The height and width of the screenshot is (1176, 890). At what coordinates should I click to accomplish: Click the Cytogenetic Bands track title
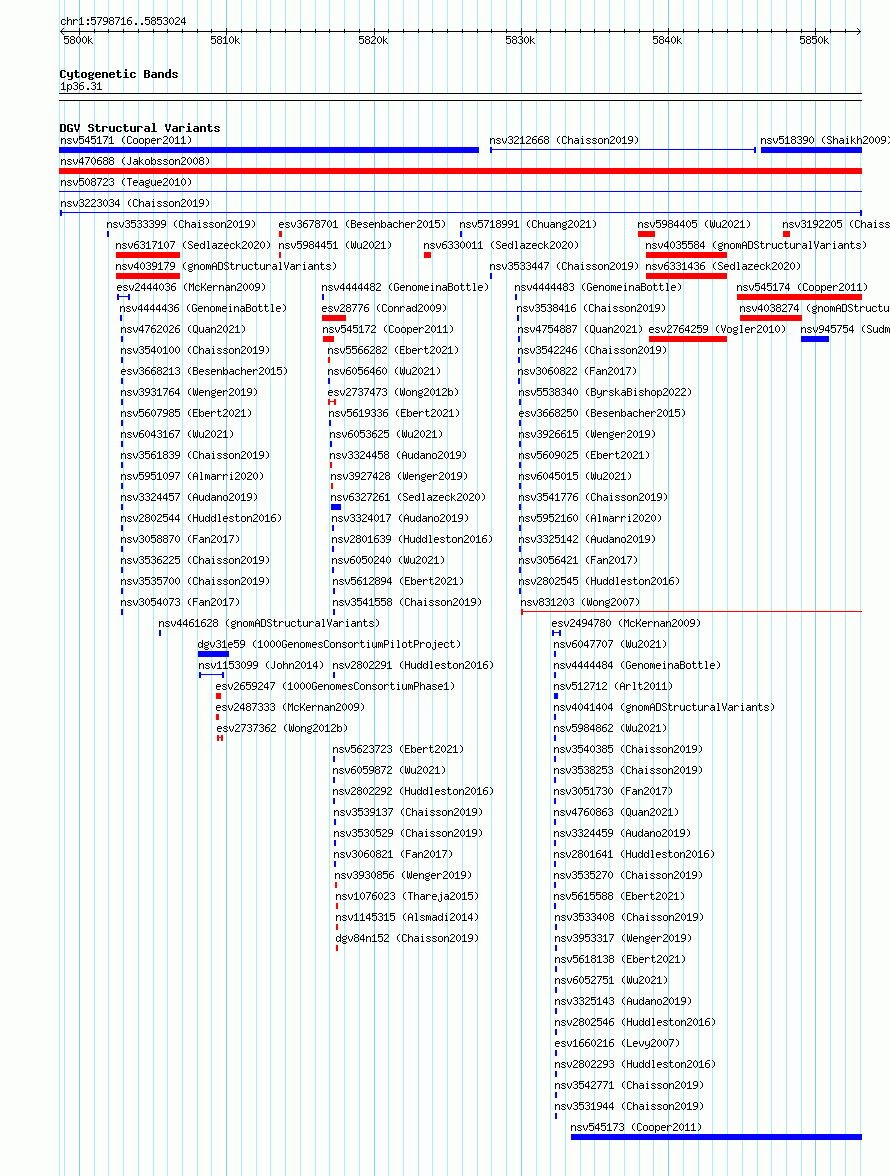coord(118,74)
